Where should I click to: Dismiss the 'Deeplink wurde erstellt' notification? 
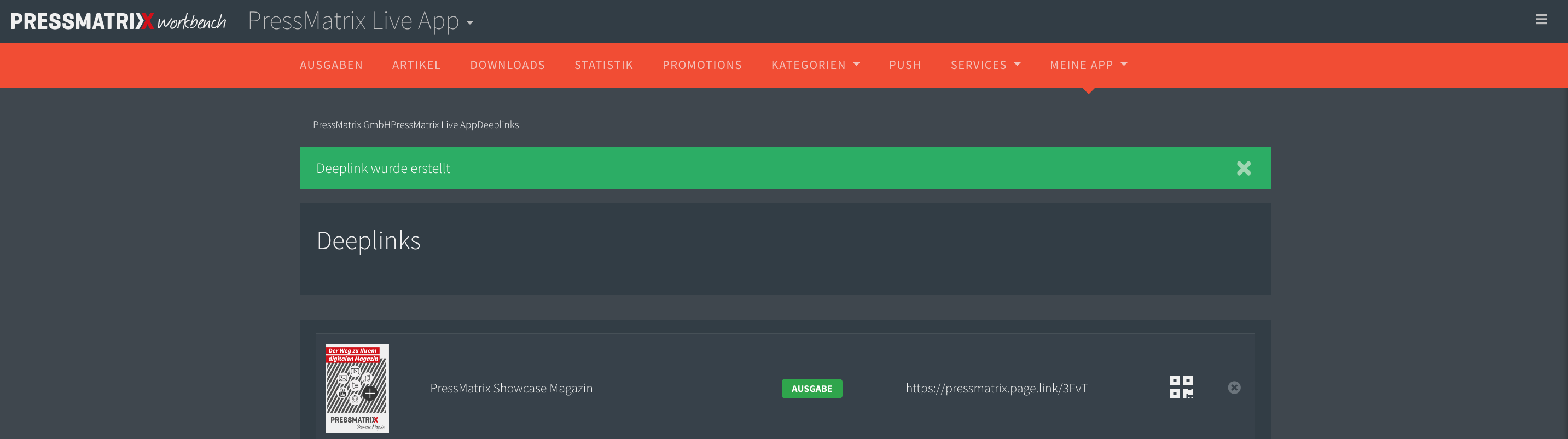pos(1244,168)
